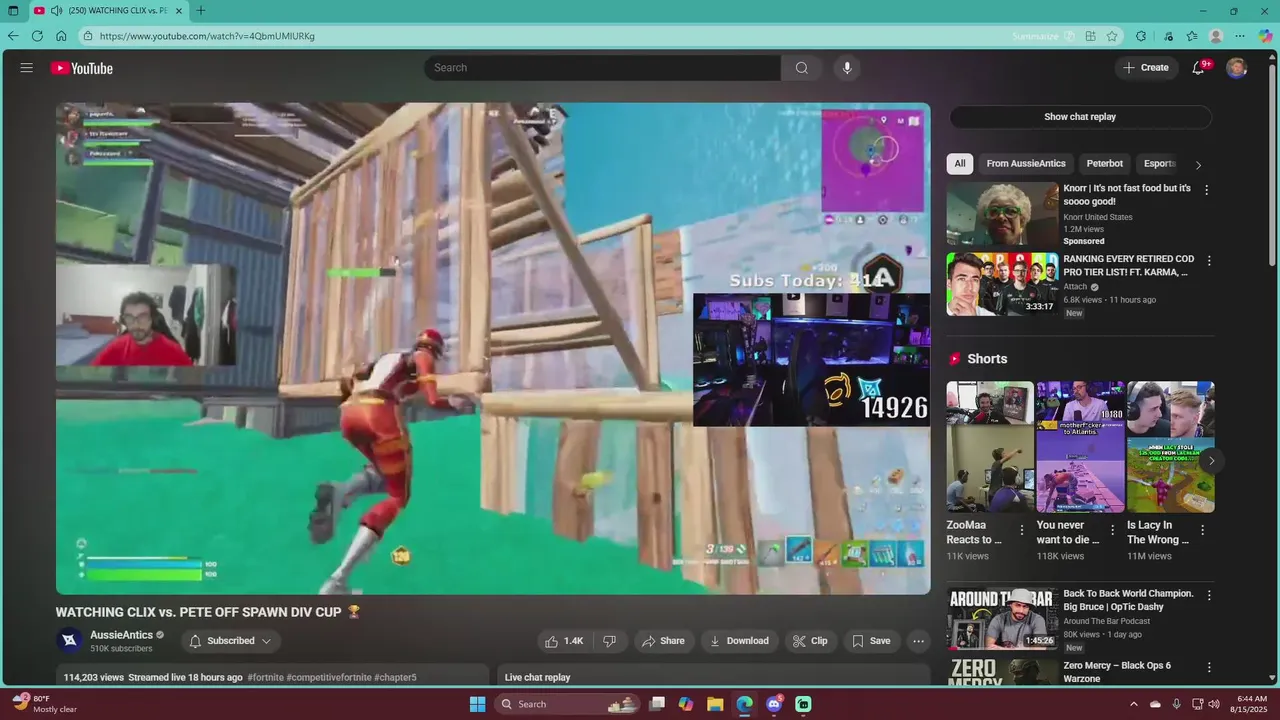Screen dimensions: 1280x720
Task: Show hidden system tray icons
Action: pyautogui.click(x=1134, y=704)
